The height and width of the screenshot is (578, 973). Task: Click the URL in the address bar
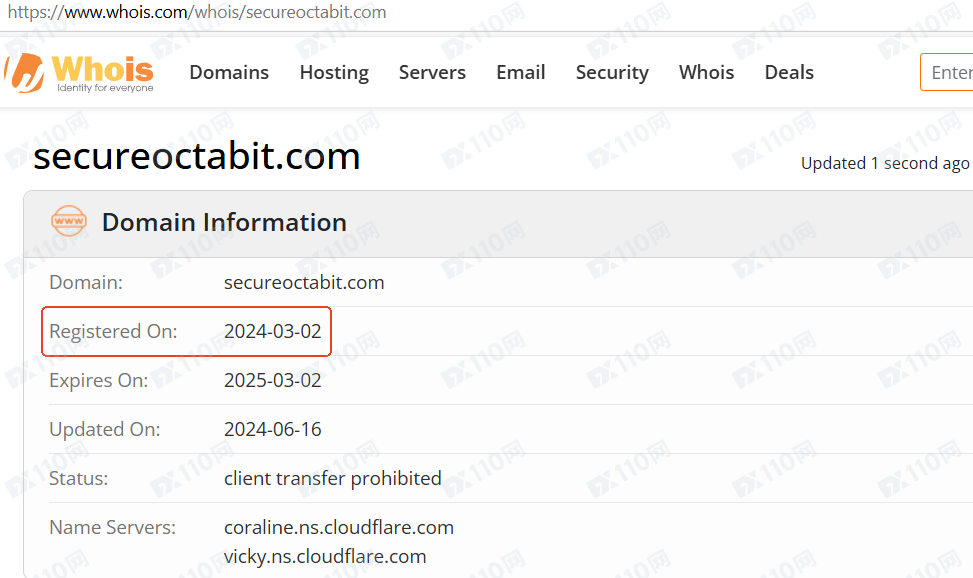click(x=197, y=12)
